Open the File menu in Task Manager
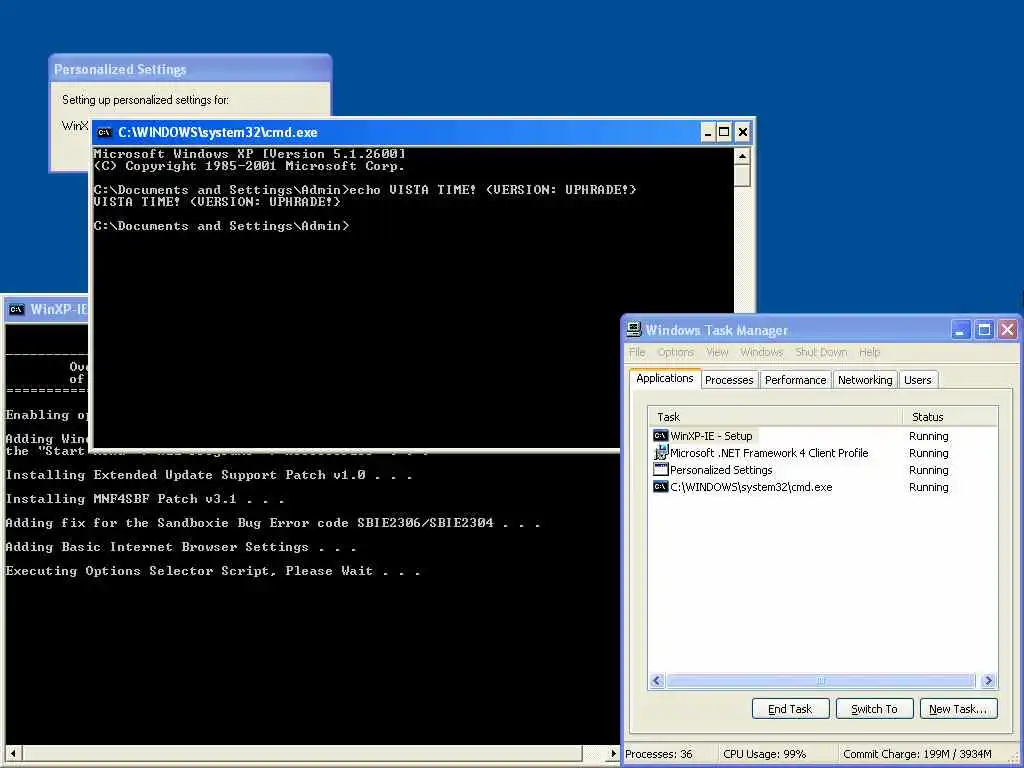The height and width of the screenshot is (768, 1024). (637, 352)
